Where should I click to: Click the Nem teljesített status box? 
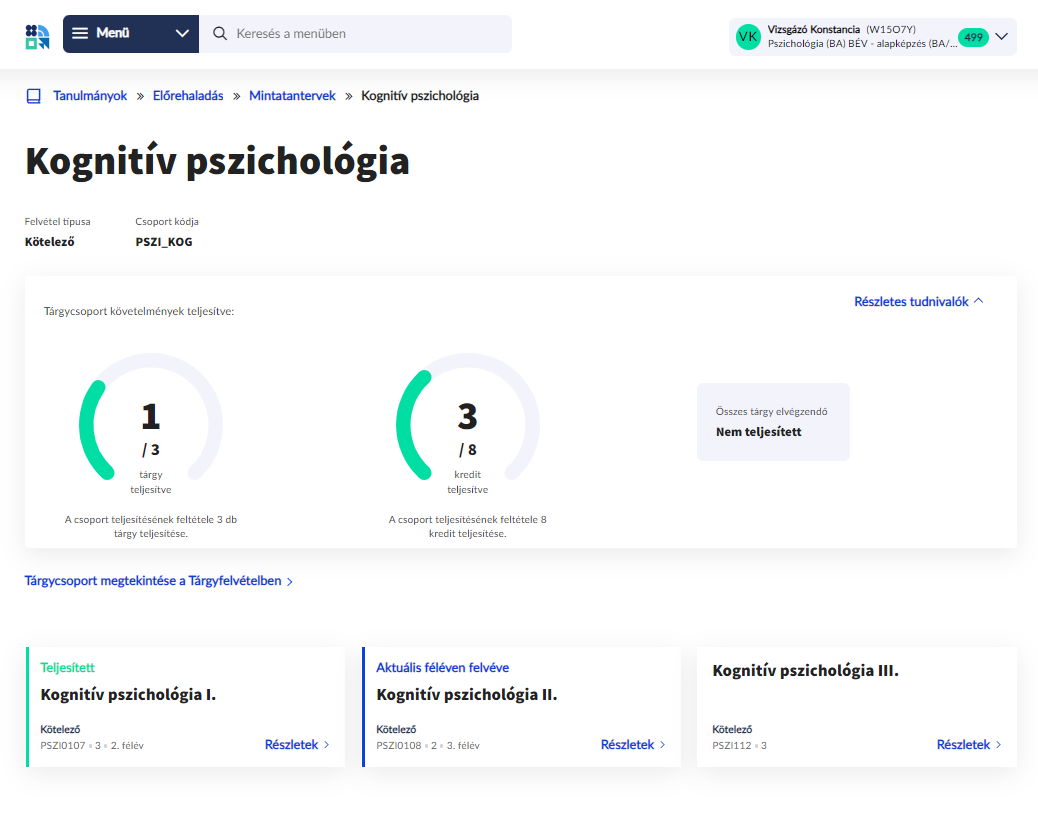click(x=773, y=422)
